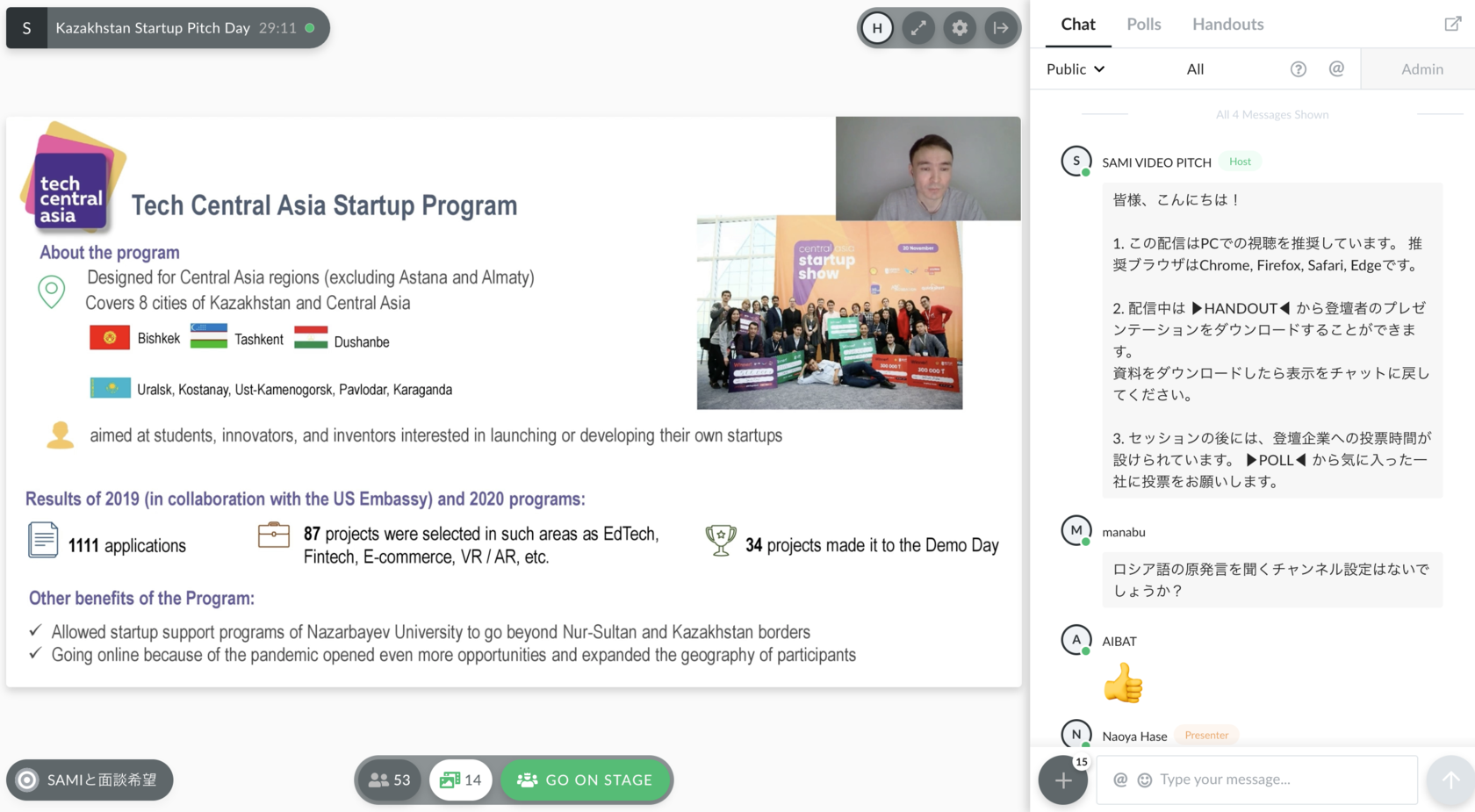This screenshot has height=812, width=1475.
Task: Click the SAMI VIDEO PITCH avatar
Action: (1076, 162)
